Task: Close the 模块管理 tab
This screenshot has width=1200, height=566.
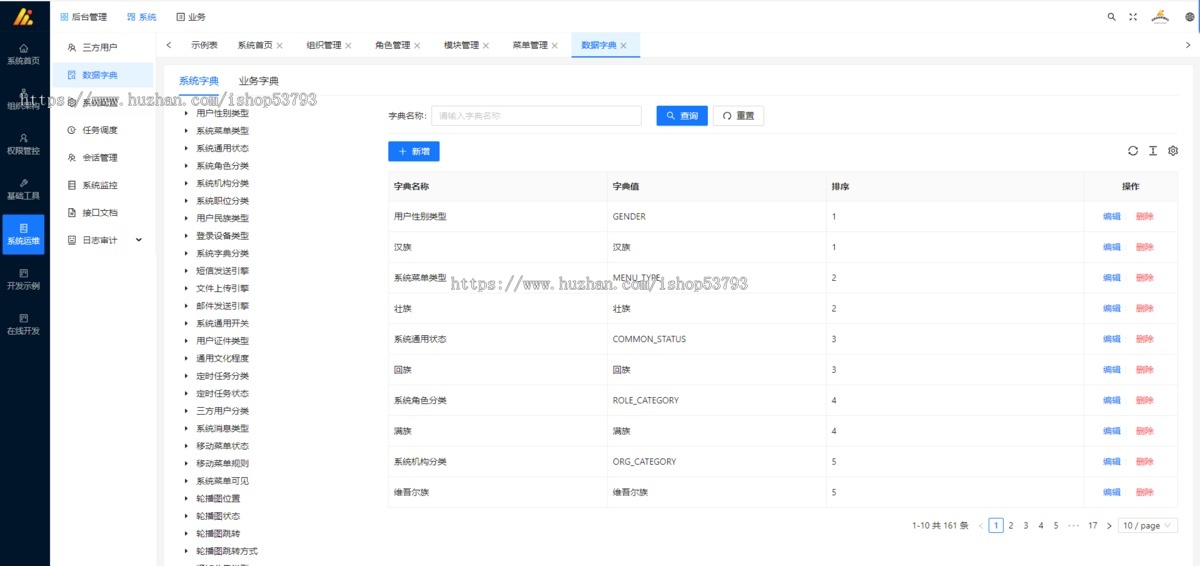Action: click(486, 45)
